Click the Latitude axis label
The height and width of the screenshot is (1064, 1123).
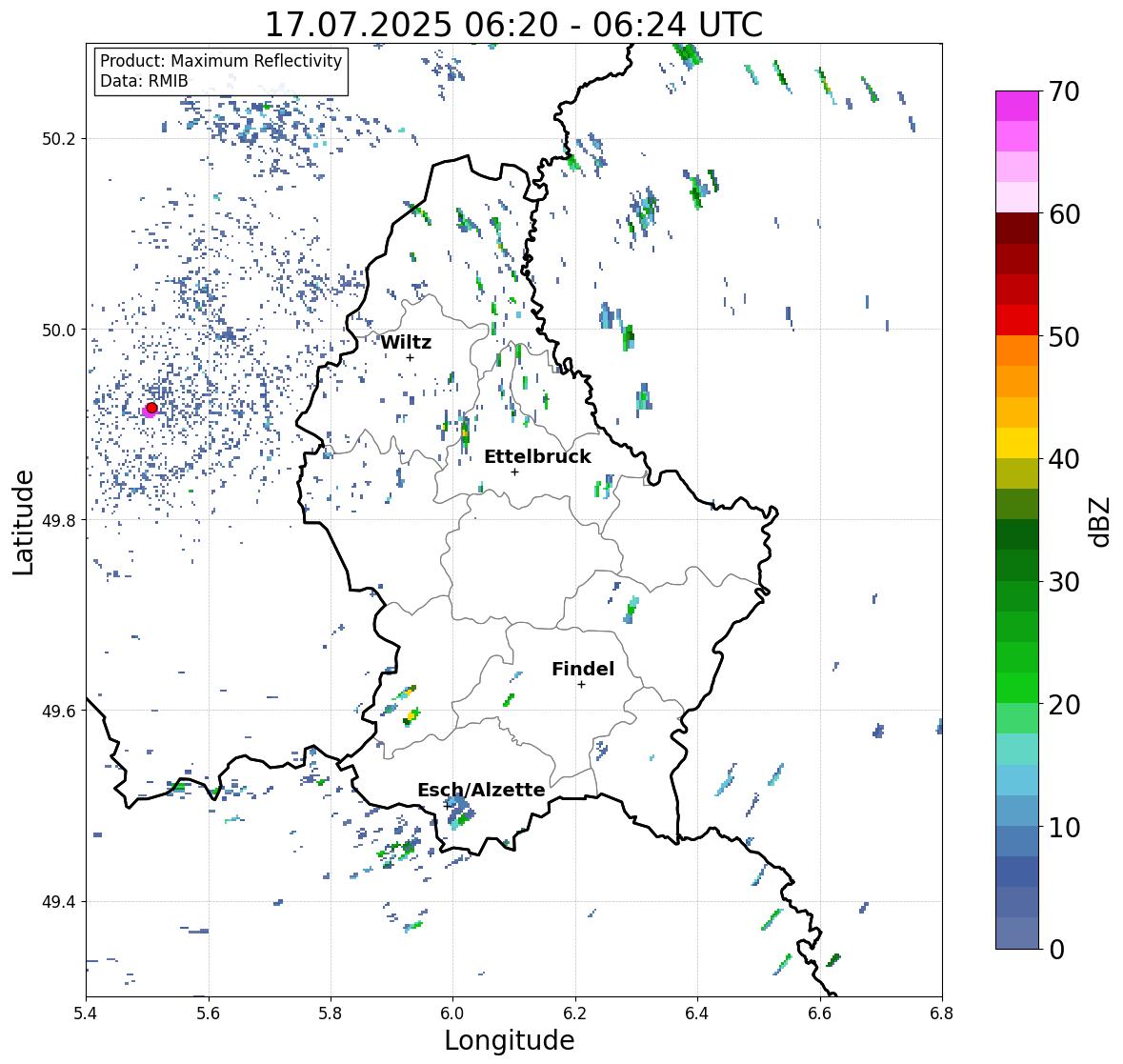(x=23, y=522)
